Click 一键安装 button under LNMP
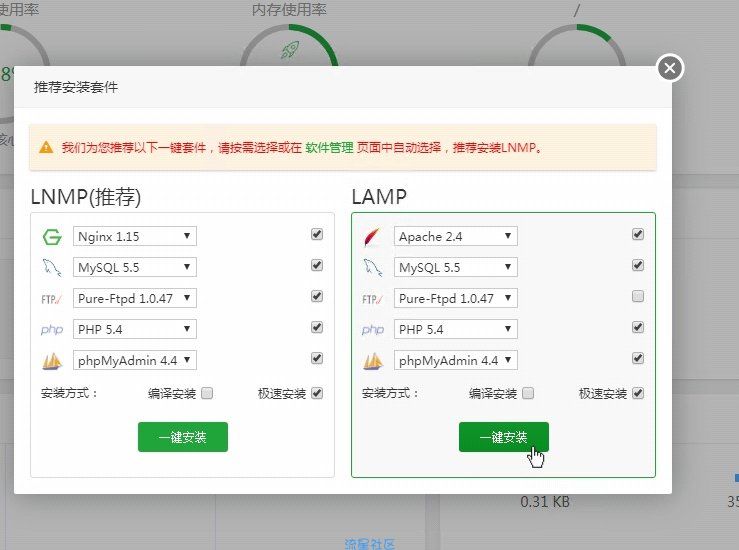 pyautogui.click(x=183, y=437)
